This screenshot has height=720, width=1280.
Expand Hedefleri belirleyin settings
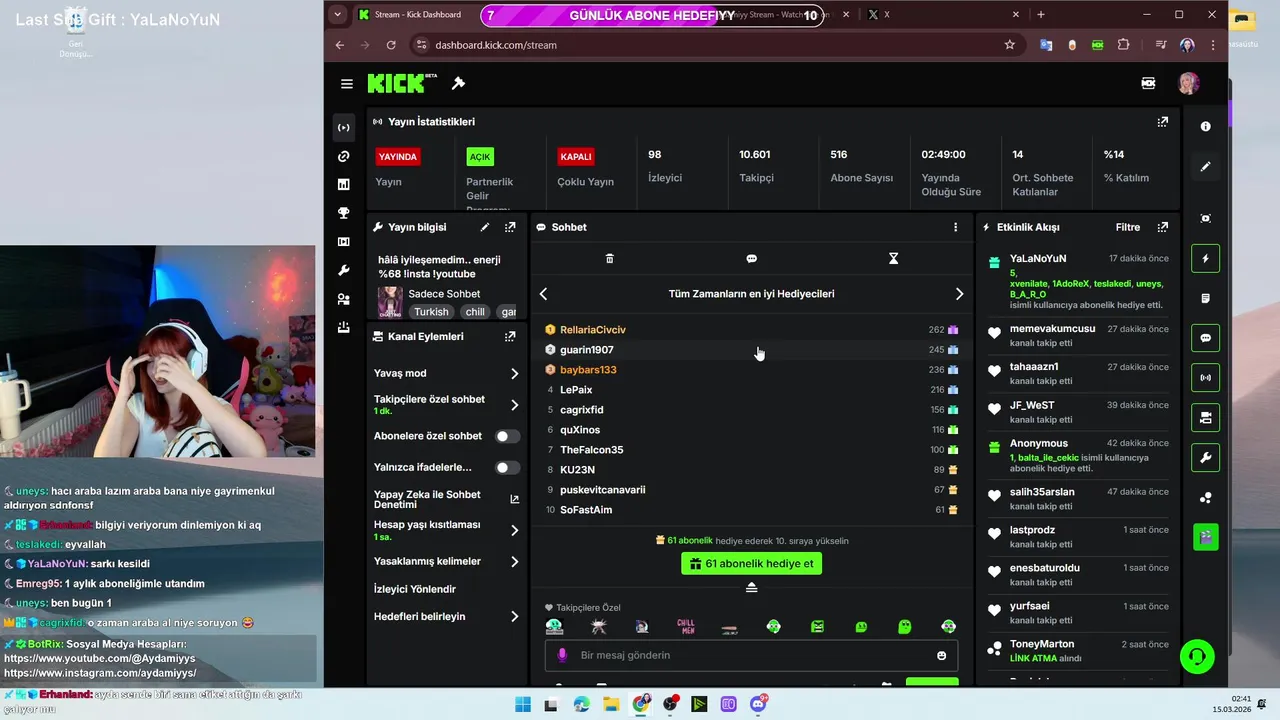[515, 616]
